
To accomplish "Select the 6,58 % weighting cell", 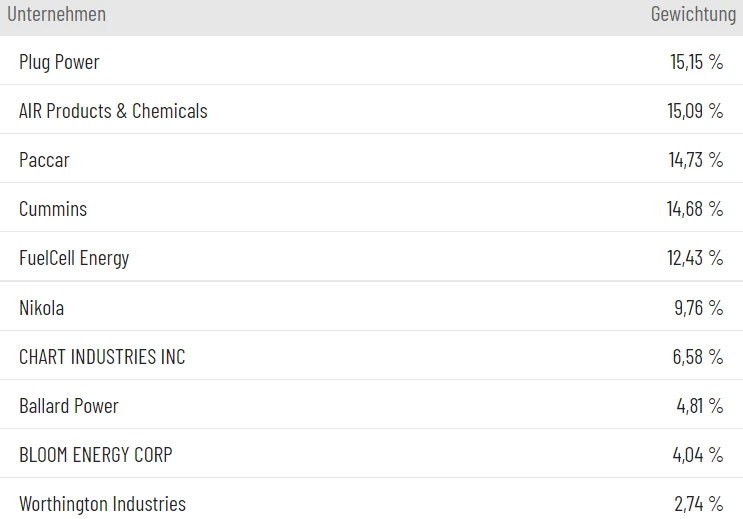I will (x=698, y=356).
